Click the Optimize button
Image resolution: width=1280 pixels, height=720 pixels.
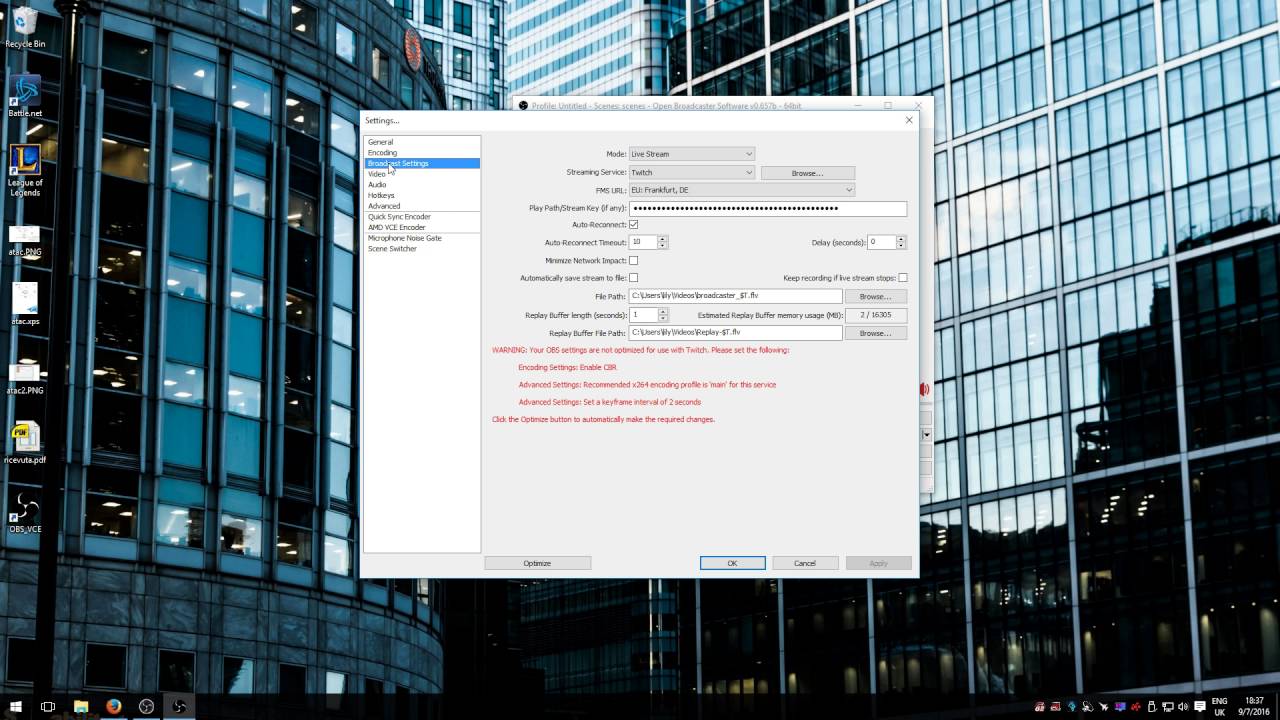[x=537, y=563]
